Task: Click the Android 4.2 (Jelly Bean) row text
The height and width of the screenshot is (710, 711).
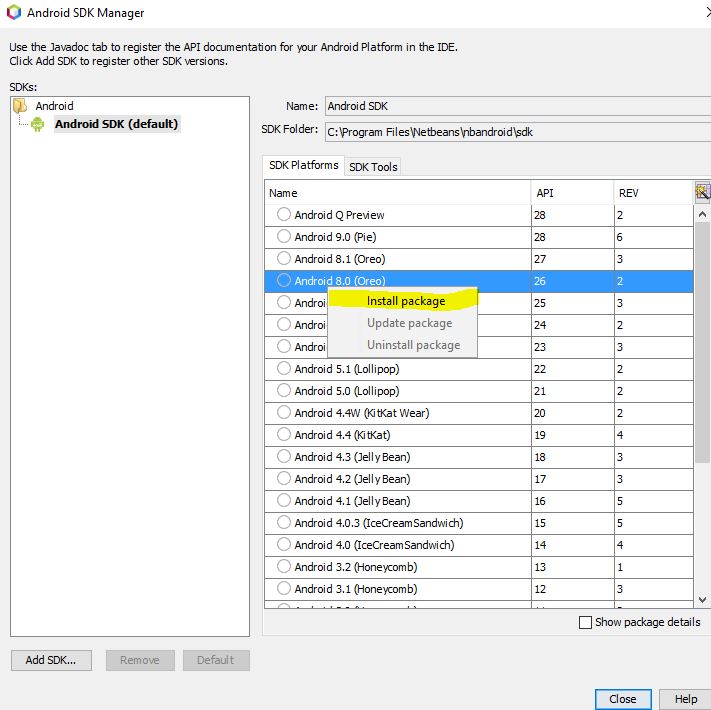Action: (x=352, y=479)
